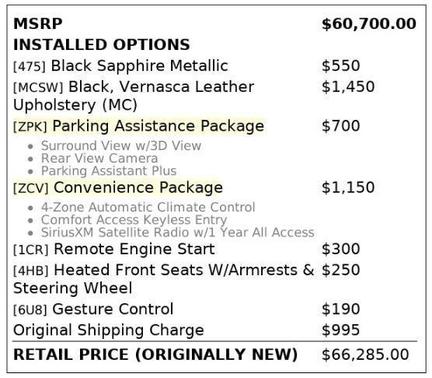
Task: Click the $550 paint price
Action: tap(341, 66)
